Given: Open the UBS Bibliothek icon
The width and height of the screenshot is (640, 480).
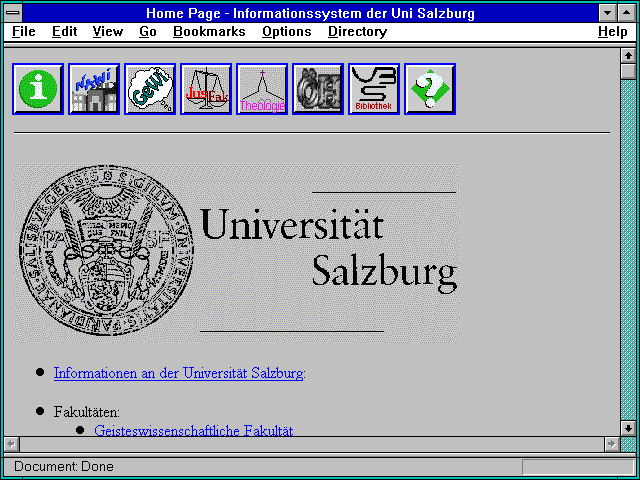Looking at the screenshot, I should [373, 89].
